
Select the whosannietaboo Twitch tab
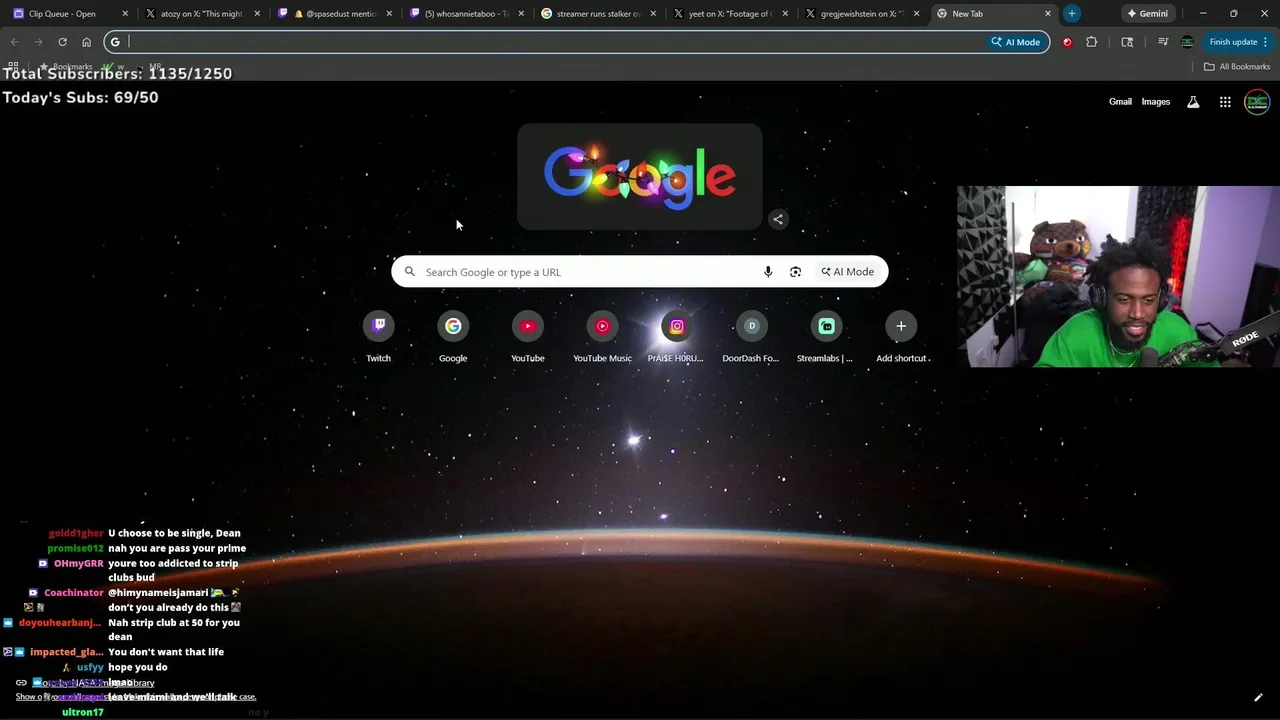[466, 14]
